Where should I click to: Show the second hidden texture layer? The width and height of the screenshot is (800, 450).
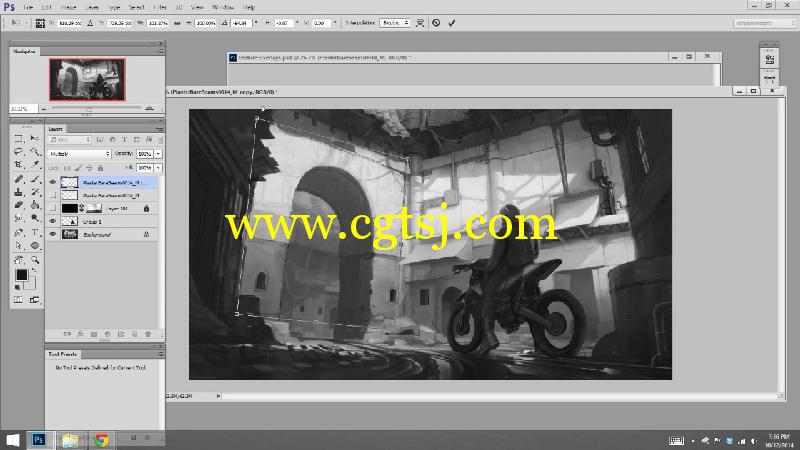[x=53, y=195]
